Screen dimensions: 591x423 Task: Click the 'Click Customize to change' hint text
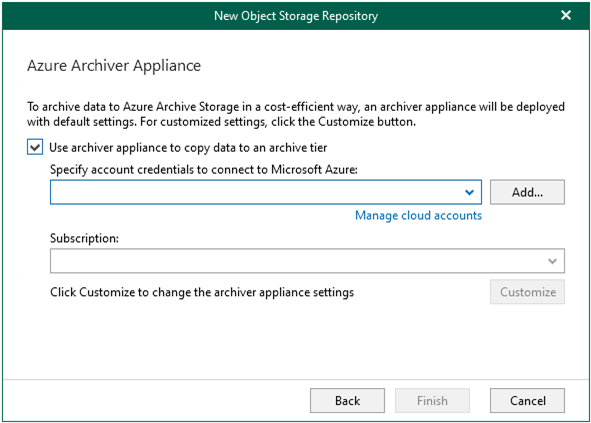coord(202,292)
